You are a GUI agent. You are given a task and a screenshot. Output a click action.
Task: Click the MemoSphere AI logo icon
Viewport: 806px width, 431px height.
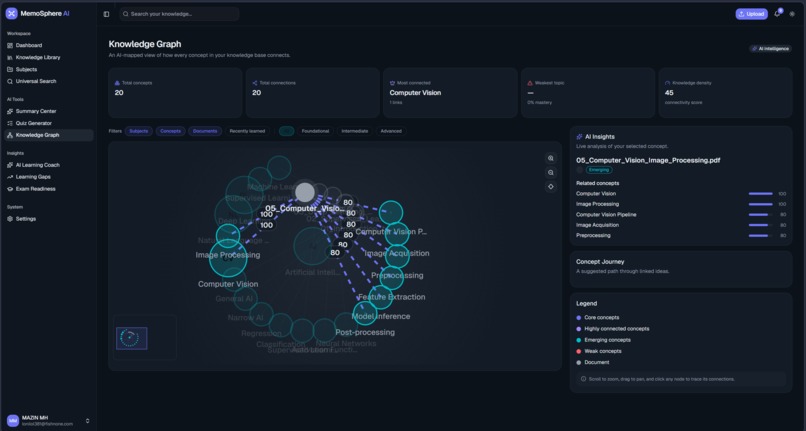coord(11,14)
